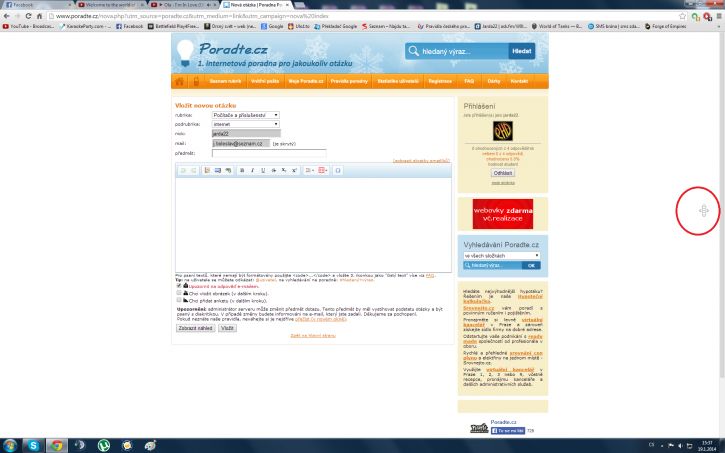The width and height of the screenshot is (725, 453).
Task: Click insert image icon in editor toolbar
Action: pos(218,171)
